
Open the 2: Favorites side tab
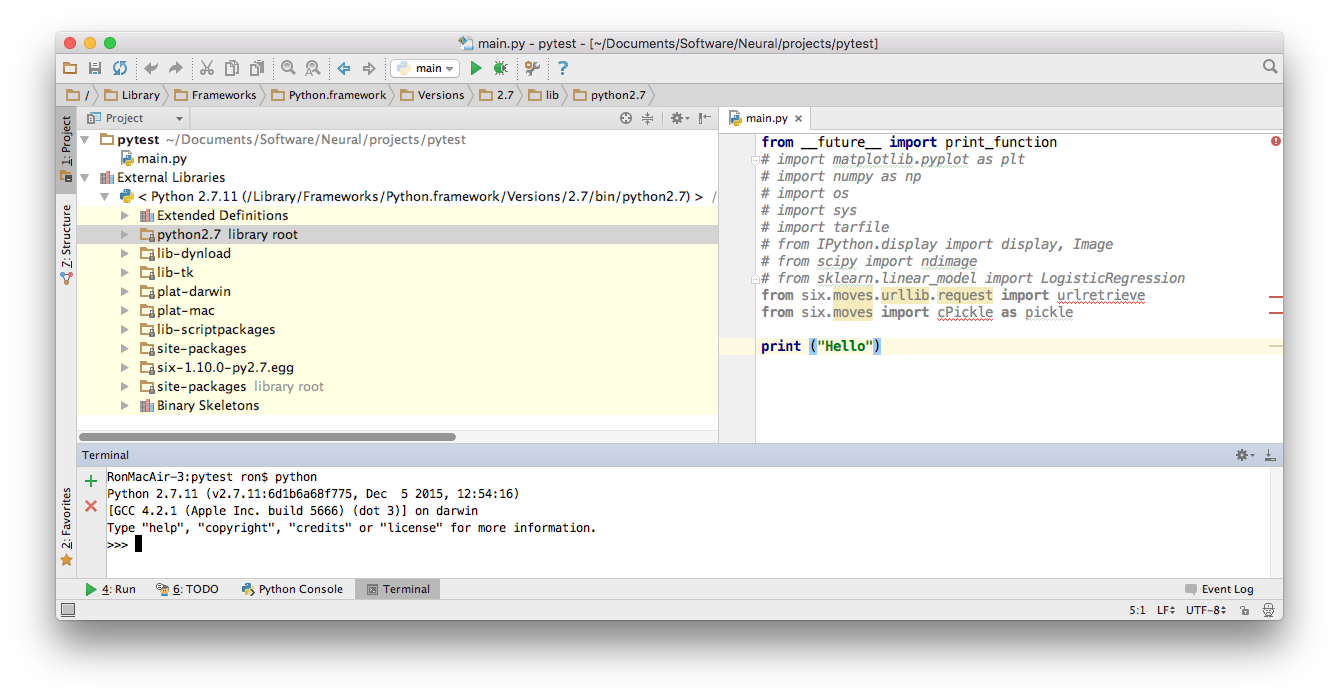tap(66, 526)
